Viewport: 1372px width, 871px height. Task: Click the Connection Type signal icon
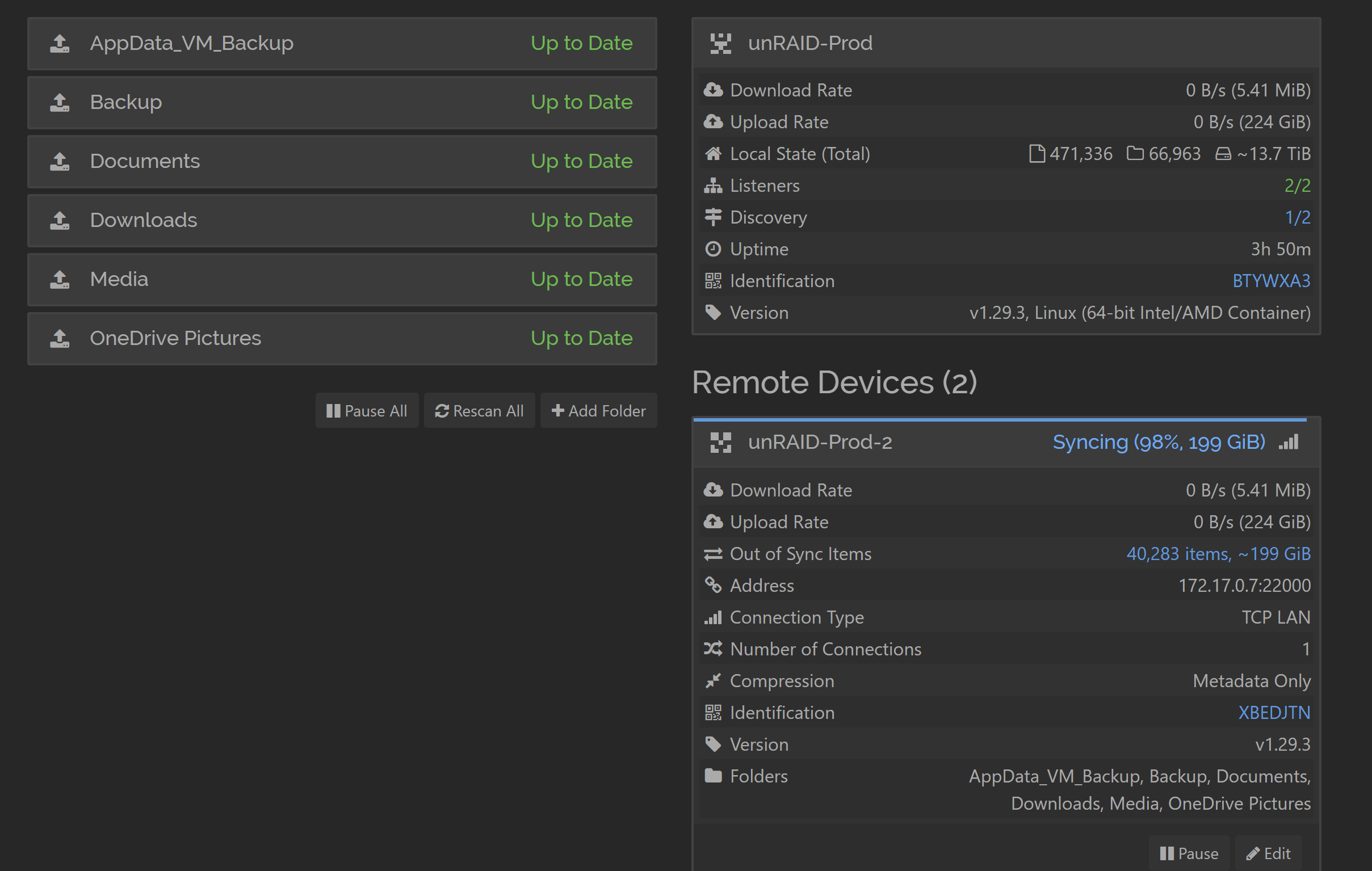click(x=714, y=617)
